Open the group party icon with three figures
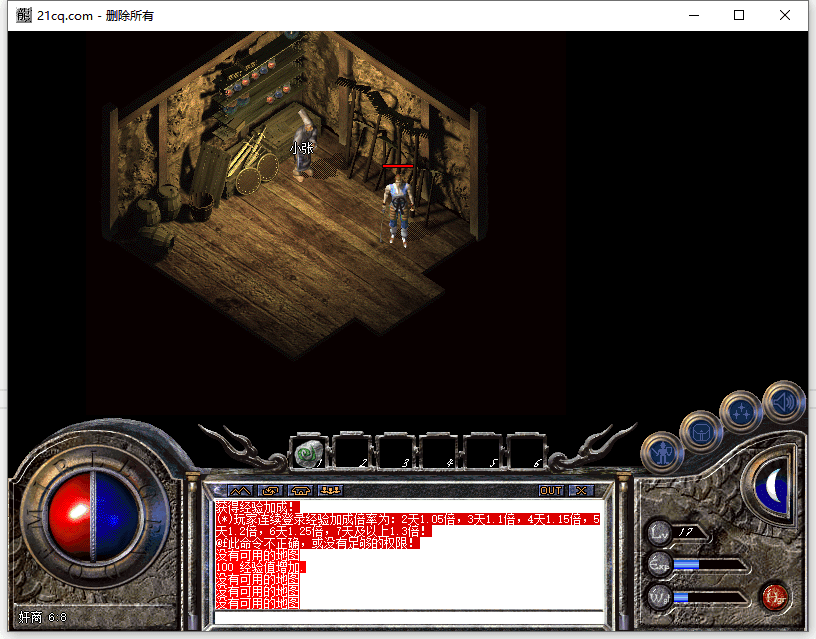The width and height of the screenshot is (816, 639). coord(330,491)
